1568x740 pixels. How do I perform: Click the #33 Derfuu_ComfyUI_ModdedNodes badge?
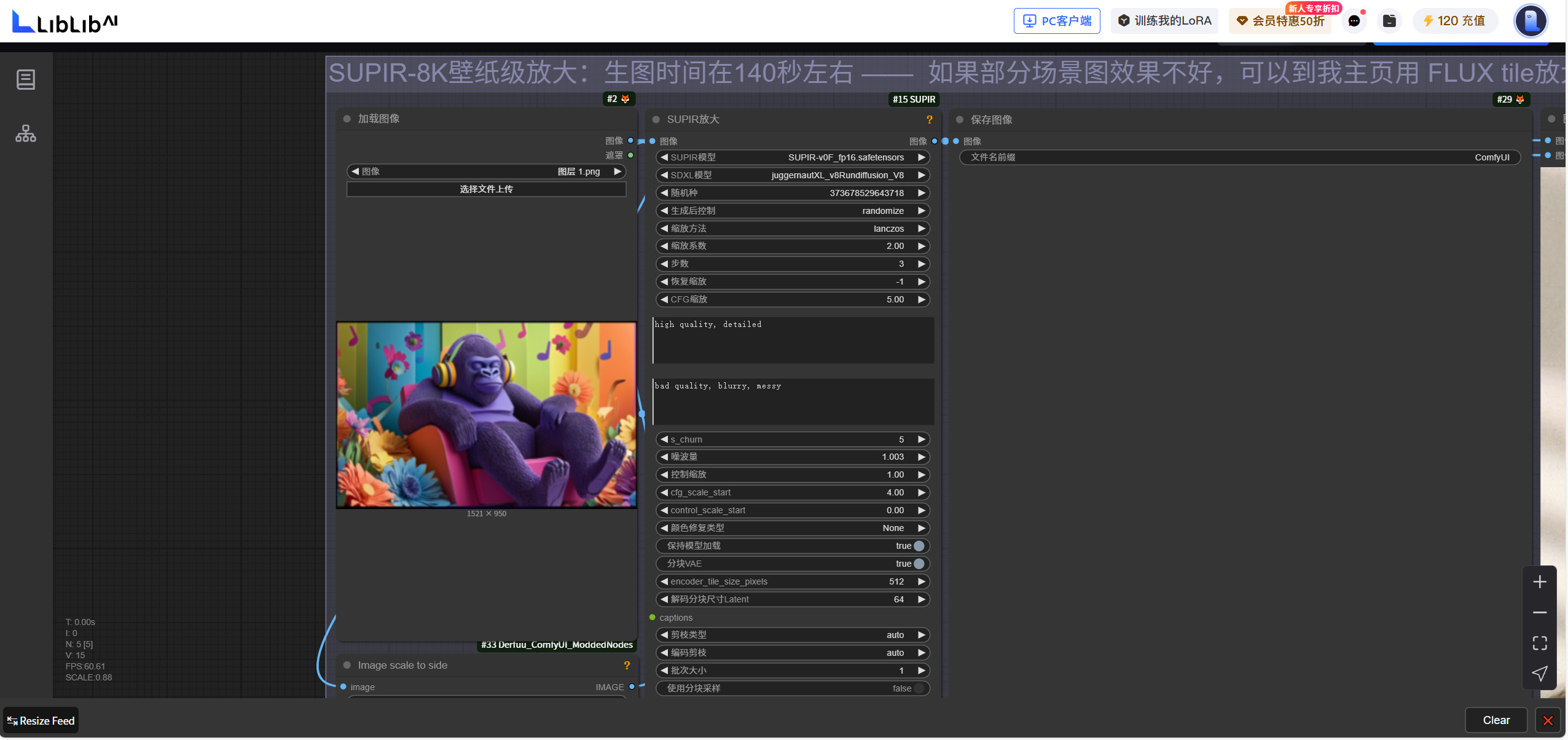[x=557, y=645]
